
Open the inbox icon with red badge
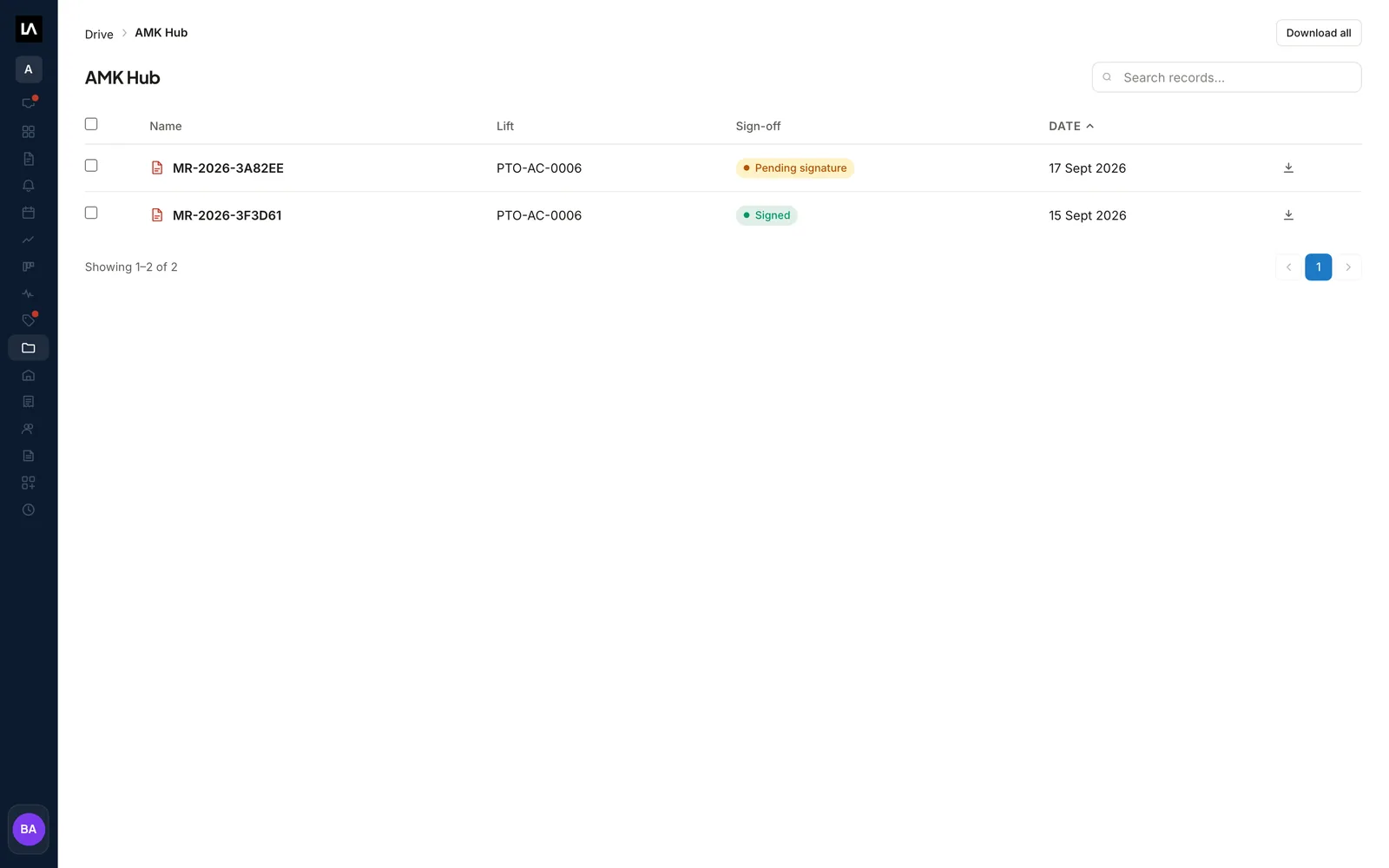pos(29,102)
